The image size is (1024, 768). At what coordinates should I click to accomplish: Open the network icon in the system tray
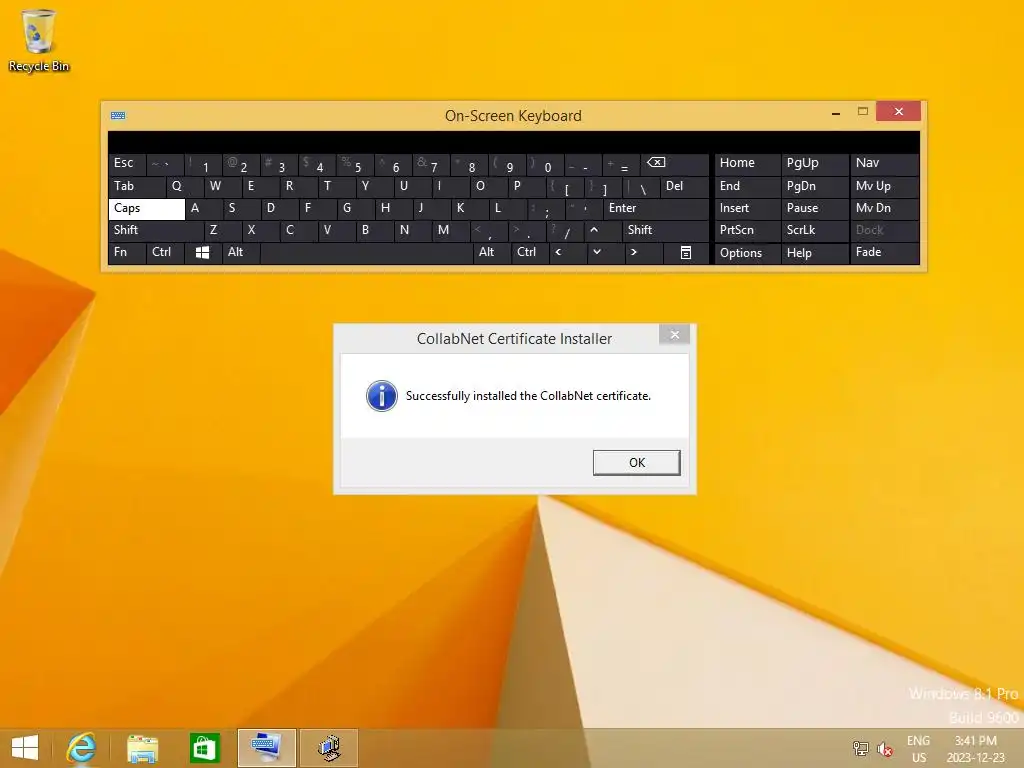click(861, 748)
